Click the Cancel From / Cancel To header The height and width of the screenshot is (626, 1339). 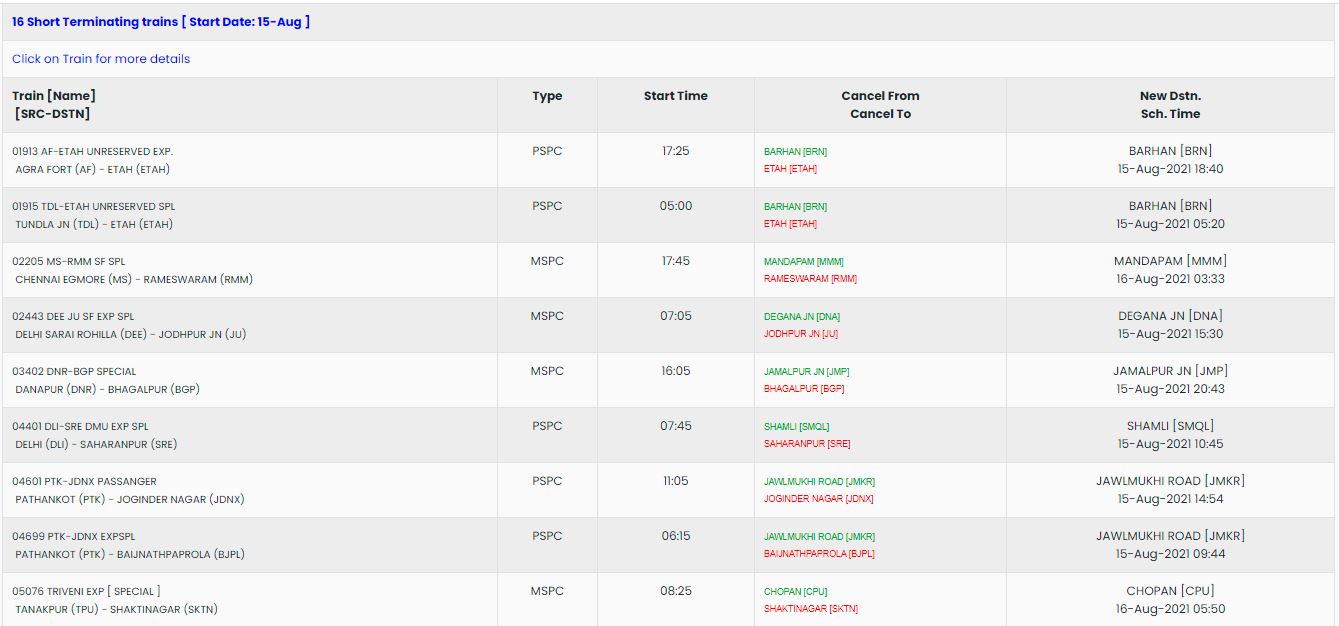tap(880, 105)
